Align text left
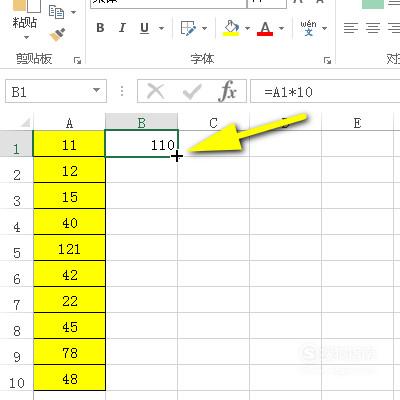Viewport: 400px width, 400px height. tap(351, 28)
